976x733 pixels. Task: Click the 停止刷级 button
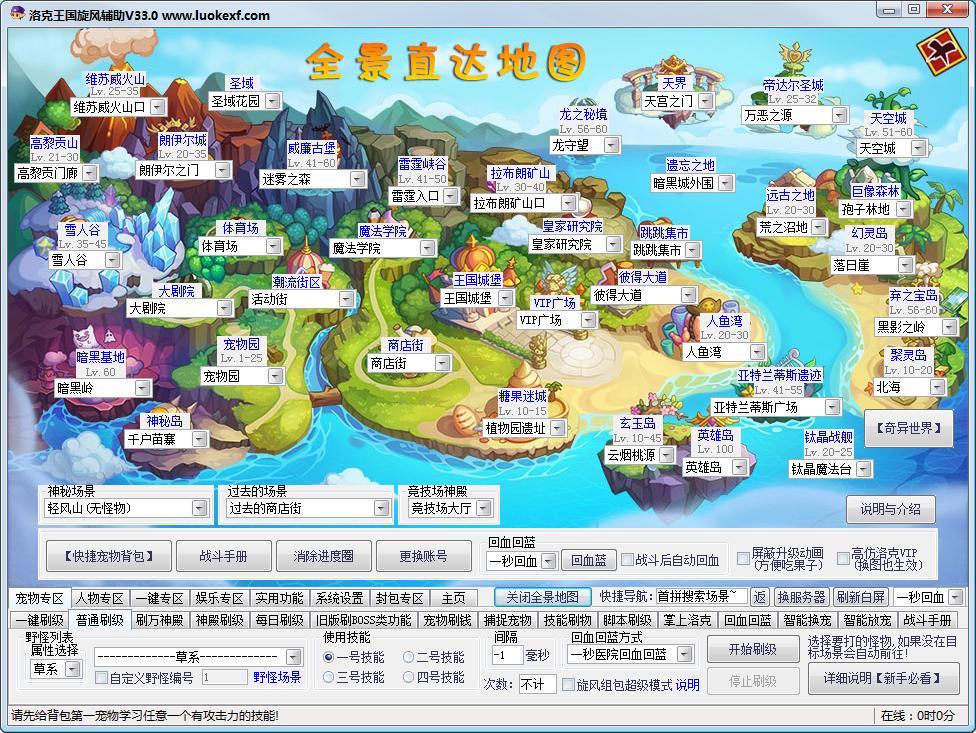click(x=753, y=681)
